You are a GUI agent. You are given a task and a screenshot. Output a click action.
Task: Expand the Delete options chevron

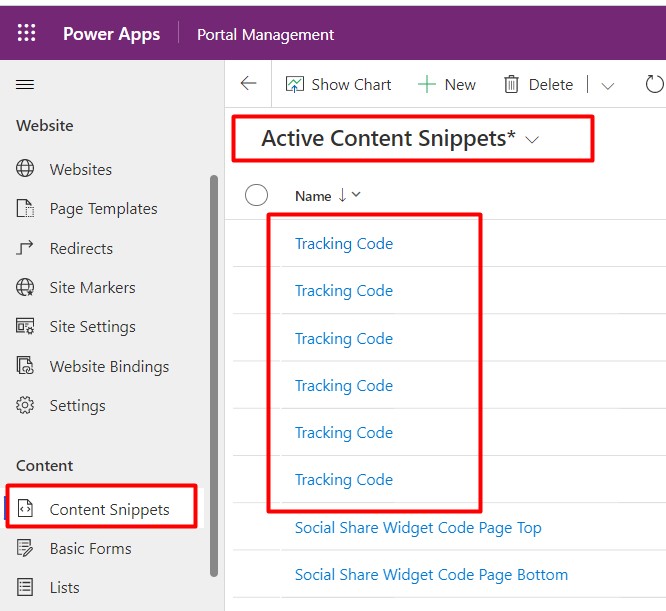pos(608,86)
